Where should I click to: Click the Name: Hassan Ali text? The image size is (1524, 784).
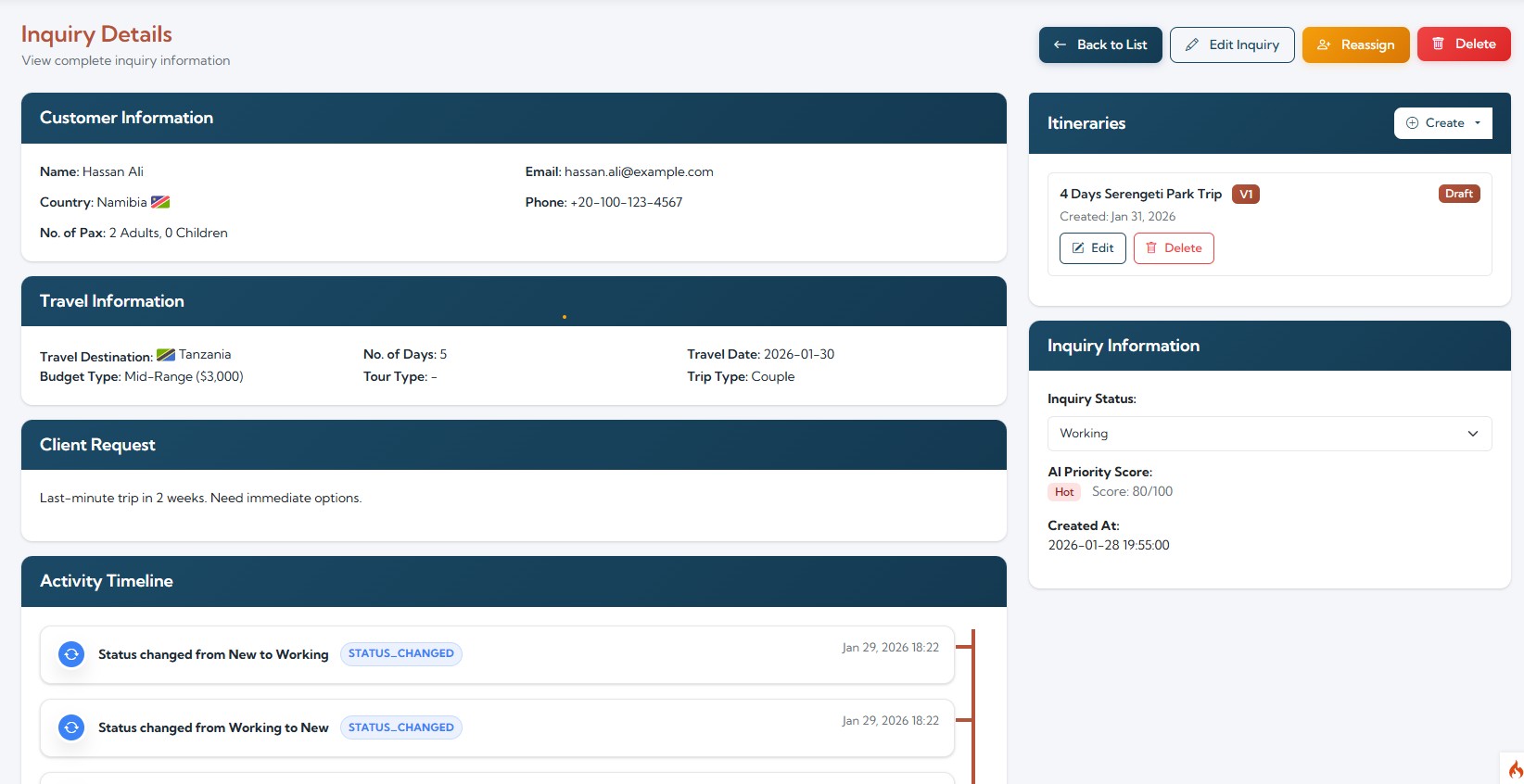[92, 171]
